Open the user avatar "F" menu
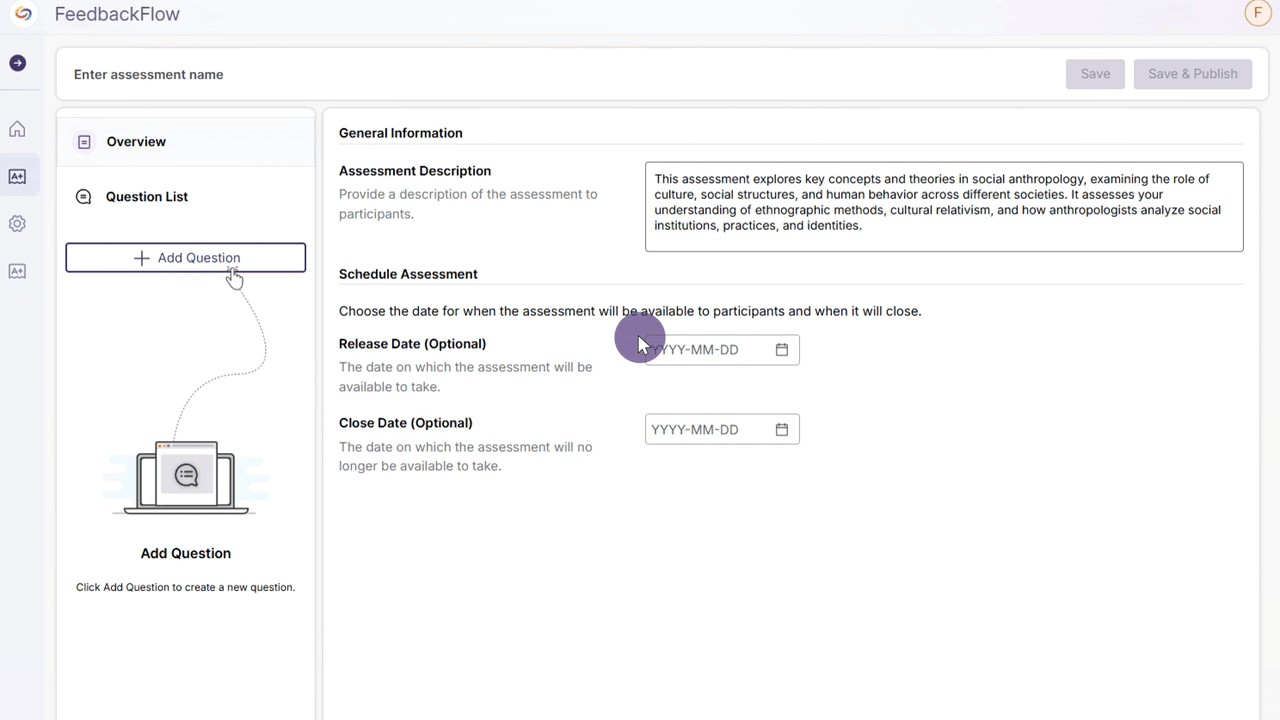 [x=1256, y=13]
